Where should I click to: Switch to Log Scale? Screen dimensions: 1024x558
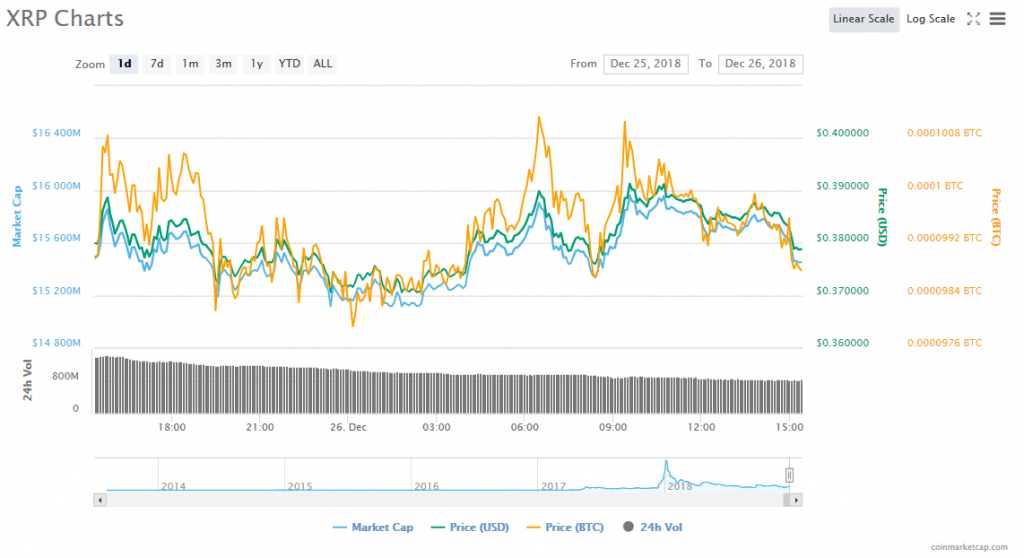[x=930, y=19]
